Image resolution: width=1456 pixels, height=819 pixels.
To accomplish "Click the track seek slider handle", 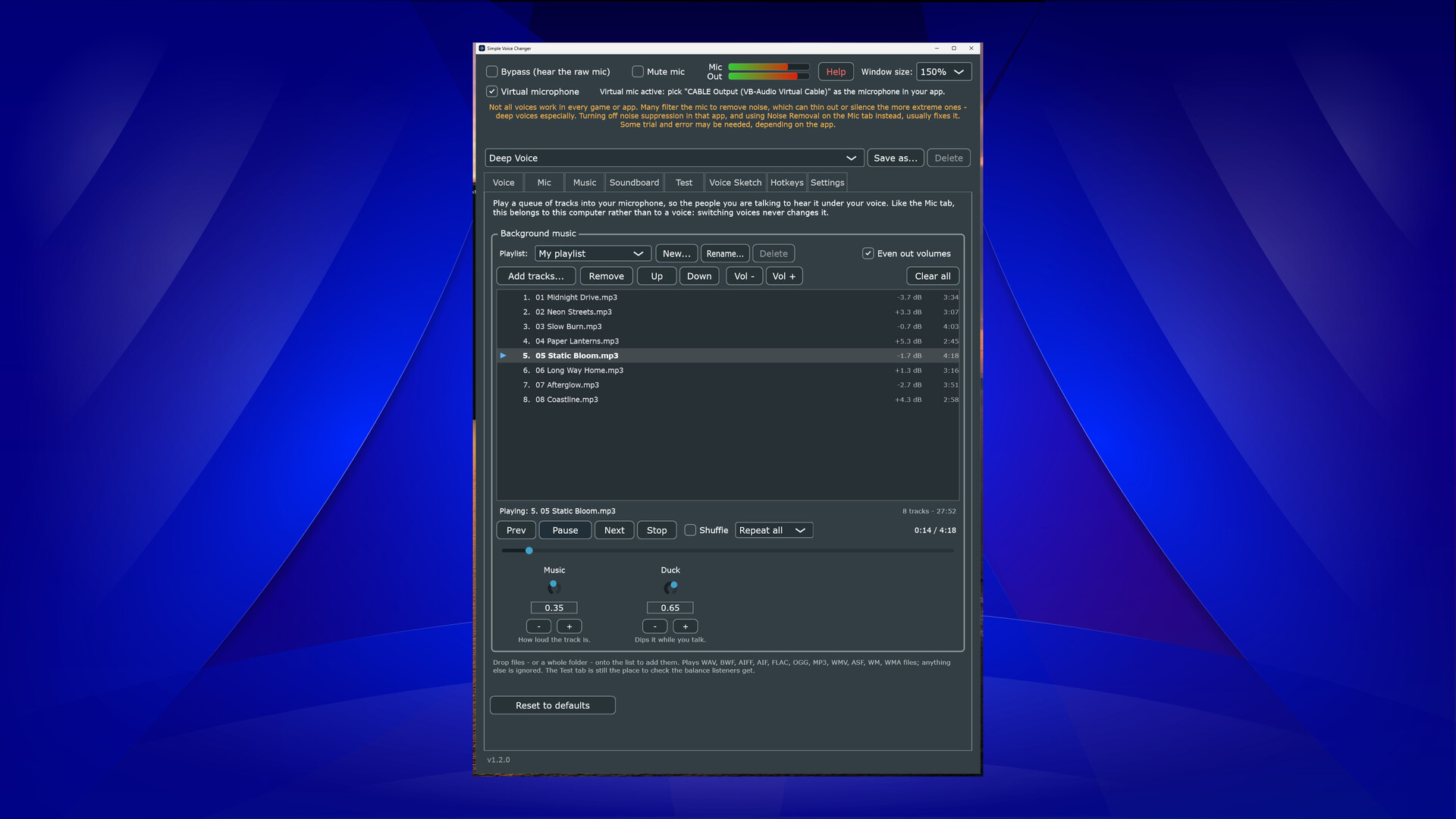I will 529,551.
